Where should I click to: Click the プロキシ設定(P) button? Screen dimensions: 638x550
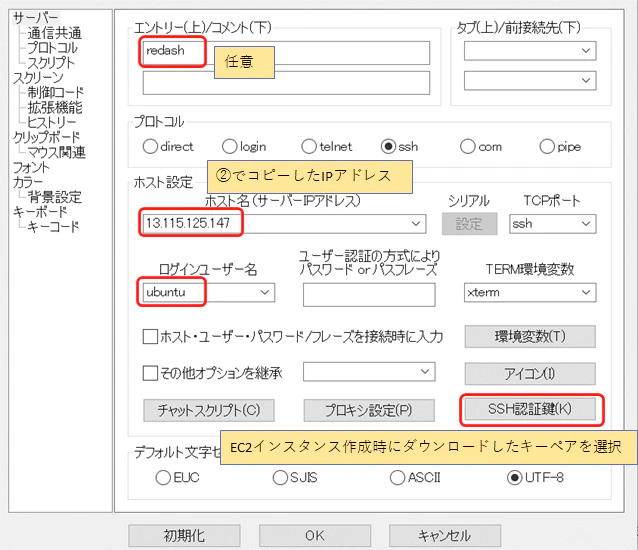(x=369, y=410)
